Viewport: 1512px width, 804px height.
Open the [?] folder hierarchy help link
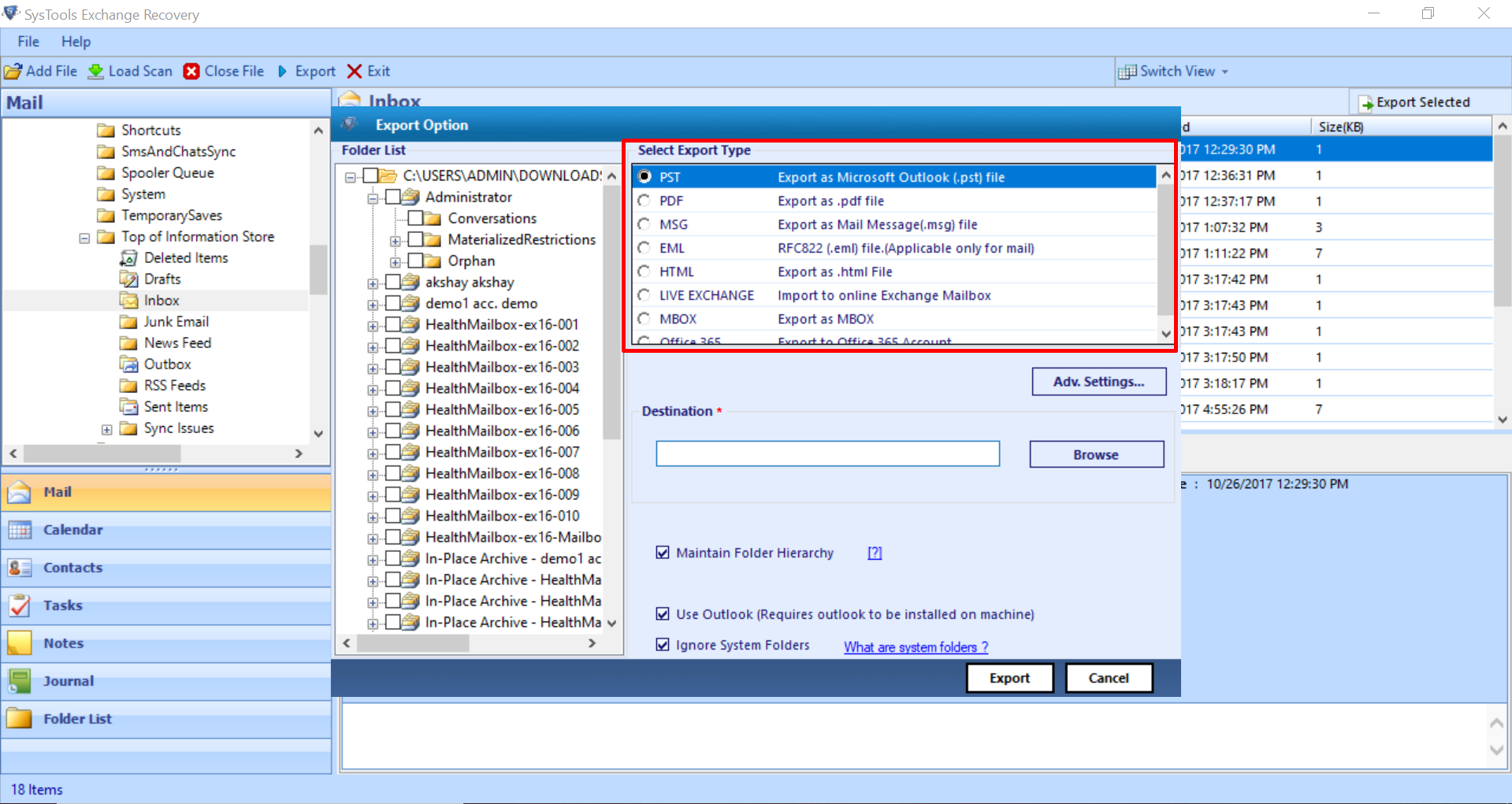point(875,554)
